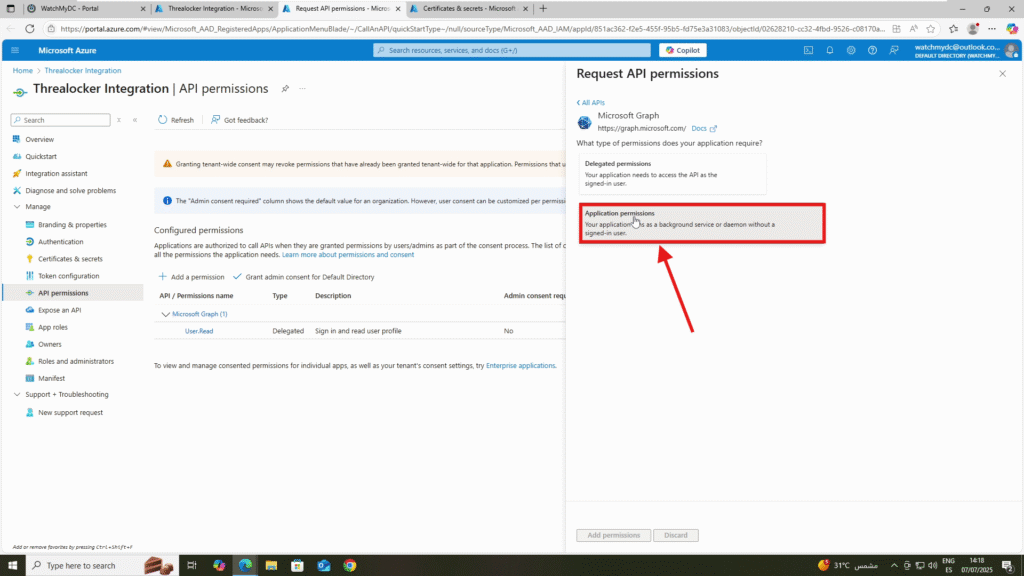Screen dimensions: 1024x576
Task: Open the Windows Start menu
Action: pos(12,565)
